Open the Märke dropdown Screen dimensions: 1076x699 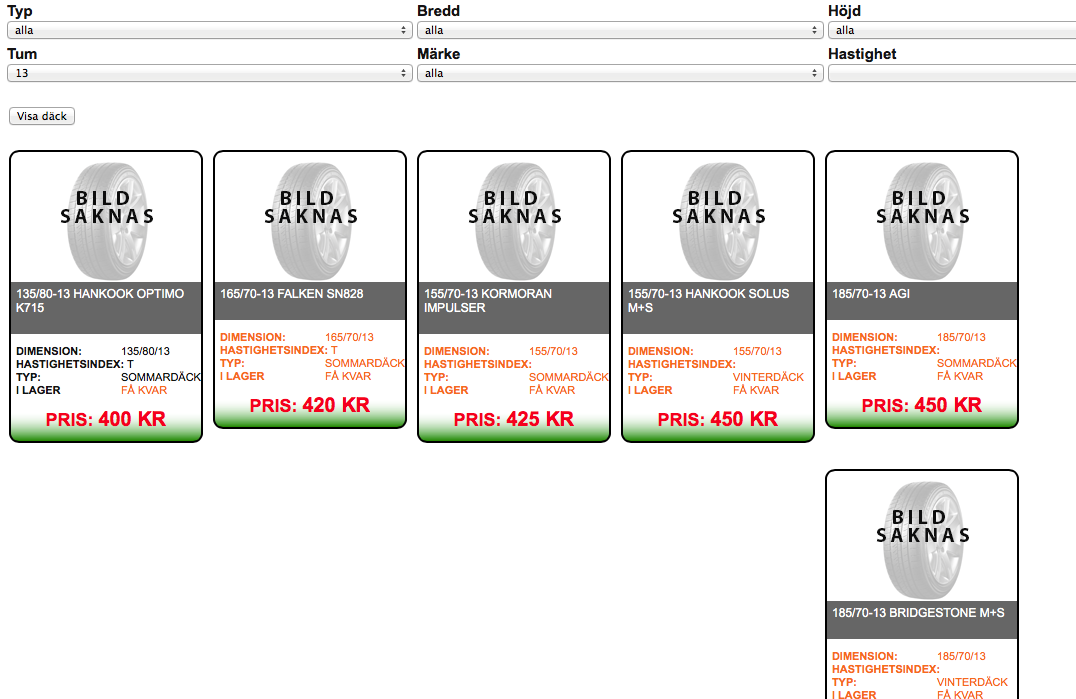(620, 73)
